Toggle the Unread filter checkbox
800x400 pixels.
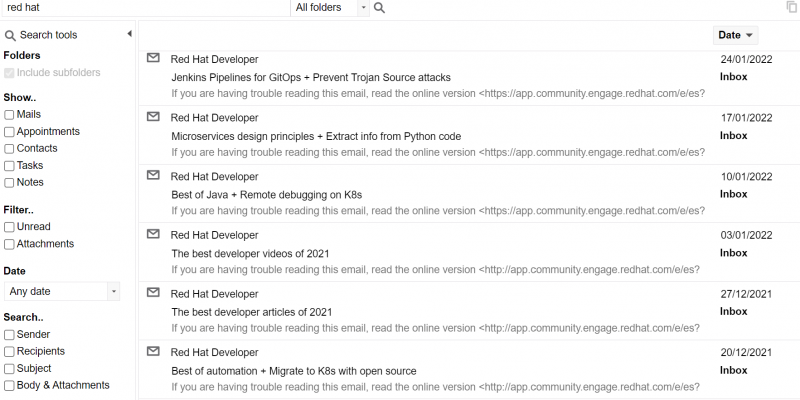pyautogui.click(x=9, y=227)
